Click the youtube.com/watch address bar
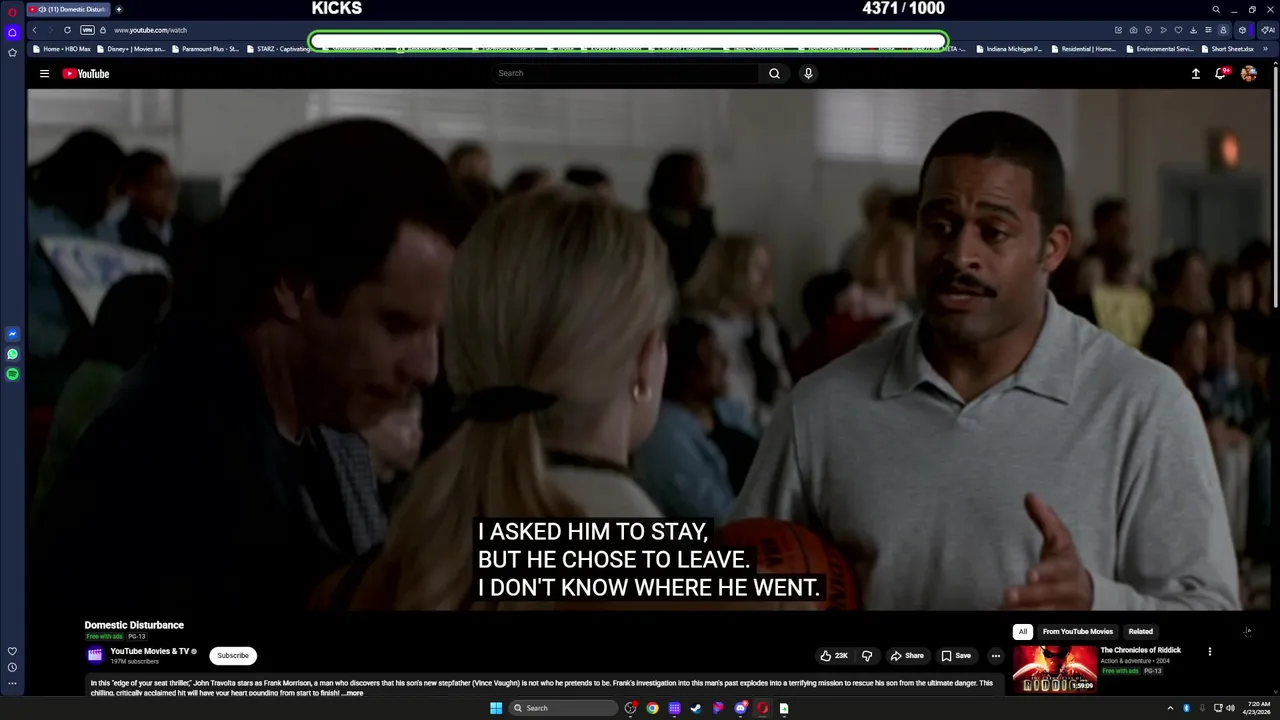 150,30
